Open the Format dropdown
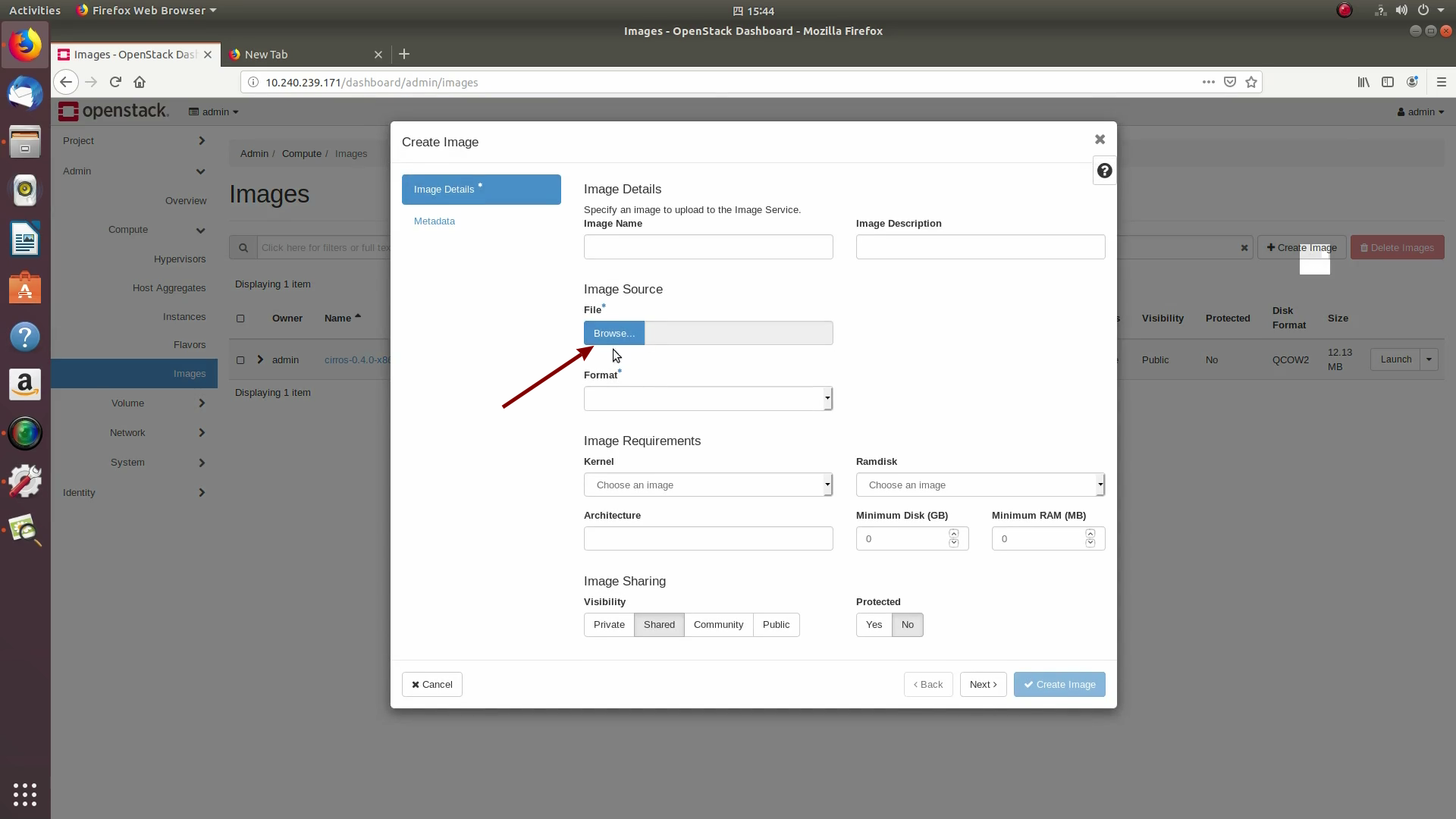The image size is (1456, 819). (x=708, y=399)
